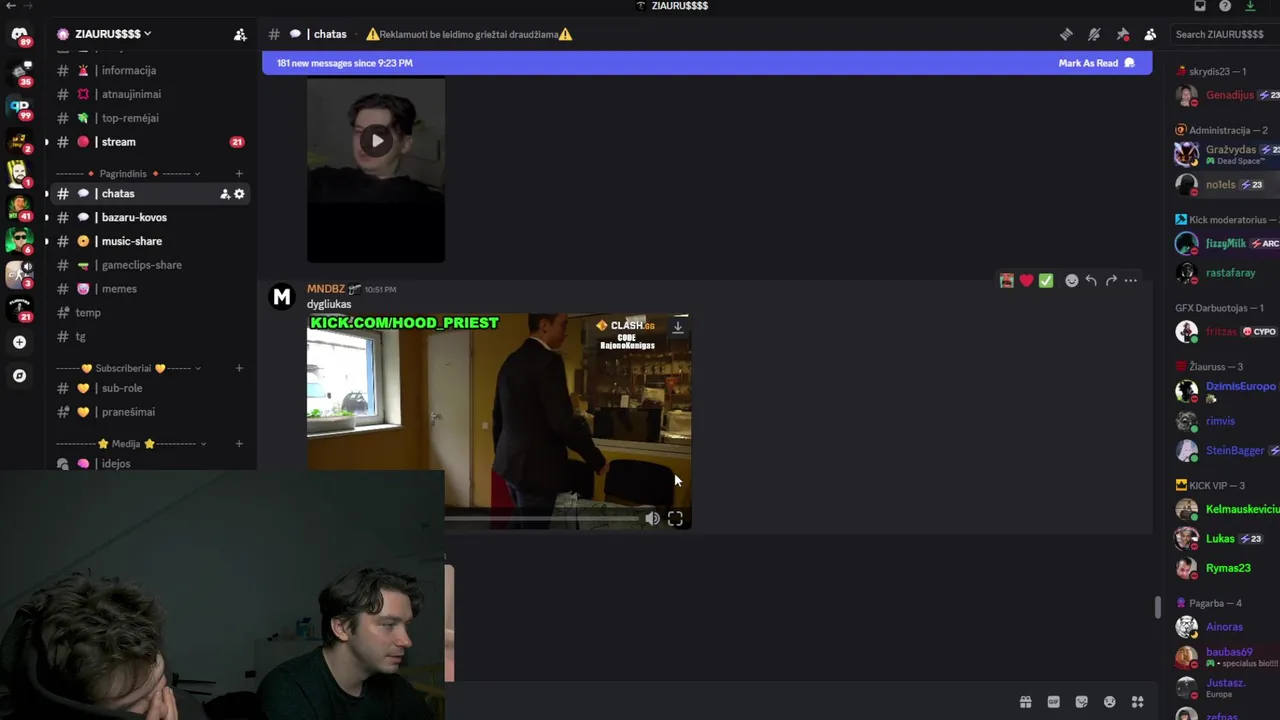This screenshot has height=720, width=1280.
Task: Open Rymas23 member profile
Action: pos(1227,568)
